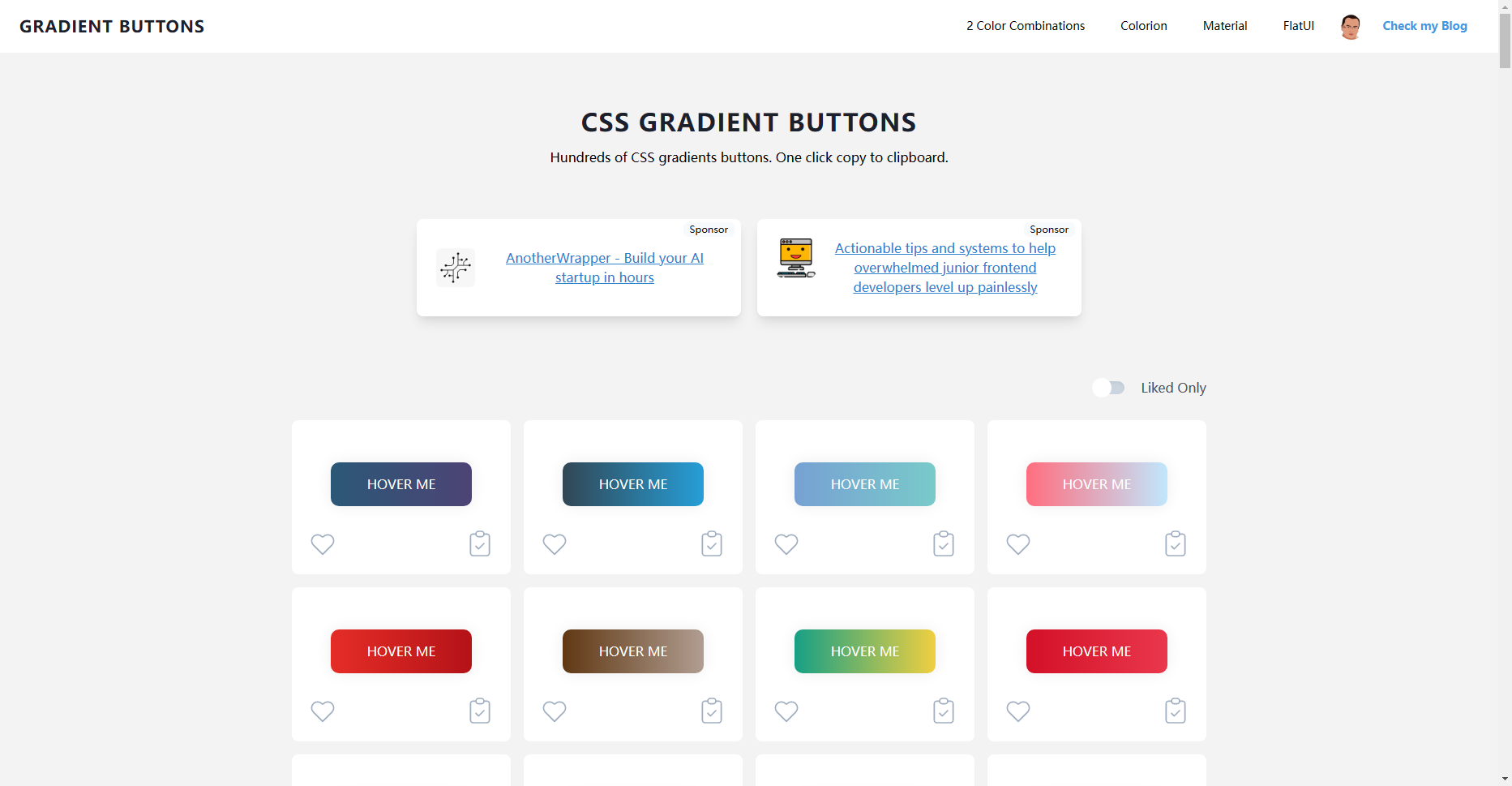Click the dark blue-purple HOVER ME button
1512x786 pixels.
coord(401,484)
